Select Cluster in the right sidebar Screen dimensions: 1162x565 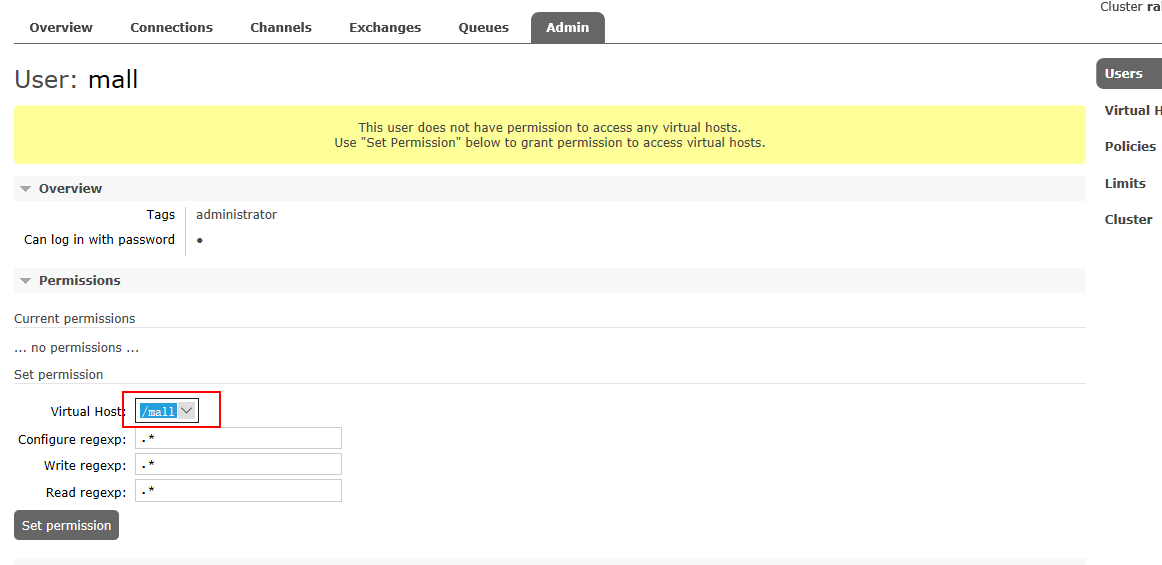point(1128,220)
